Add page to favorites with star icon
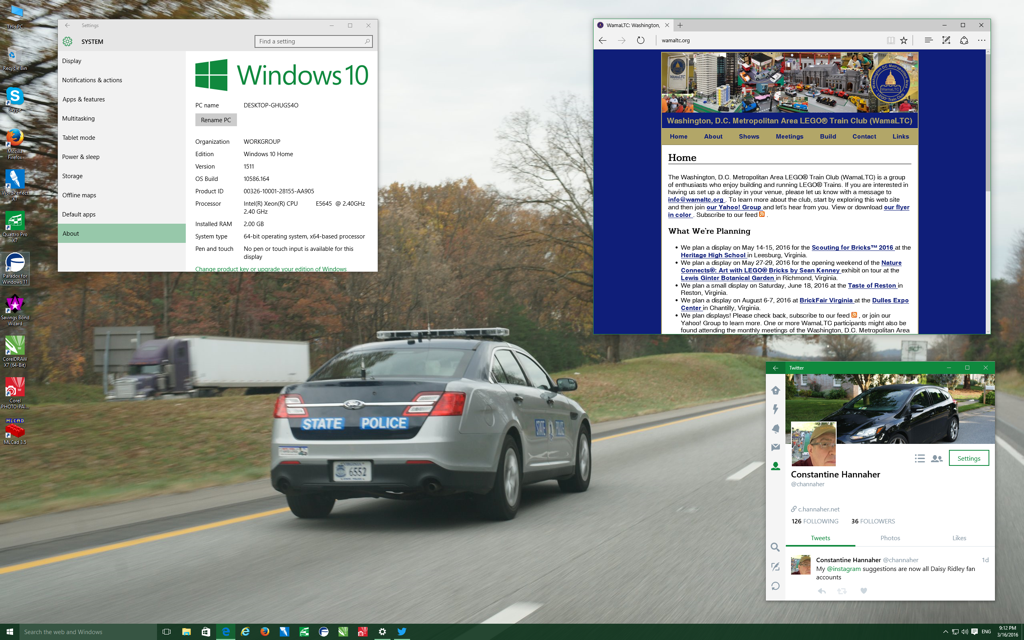This screenshot has width=1024, height=640. 904,41
